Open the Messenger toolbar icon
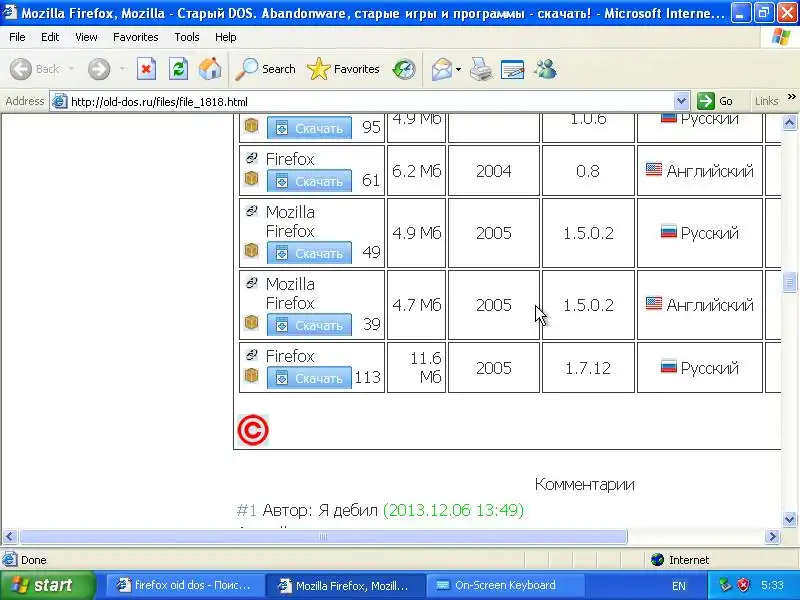The height and width of the screenshot is (600, 800). coord(545,69)
